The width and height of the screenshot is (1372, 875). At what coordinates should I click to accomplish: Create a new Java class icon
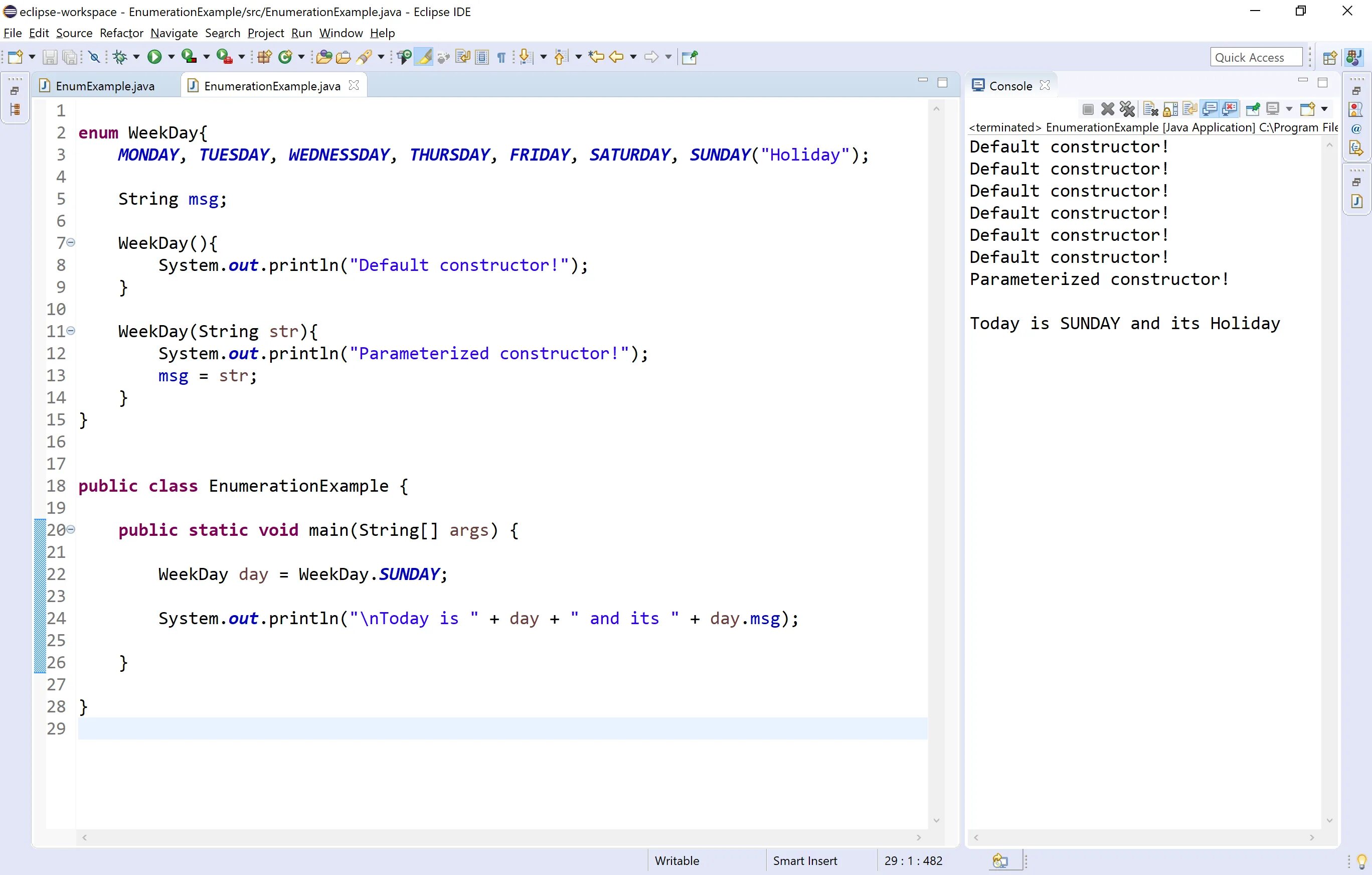[x=285, y=57]
